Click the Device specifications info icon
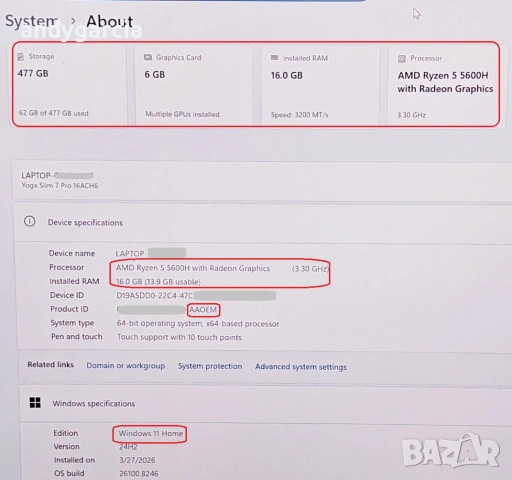 coord(30,221)
